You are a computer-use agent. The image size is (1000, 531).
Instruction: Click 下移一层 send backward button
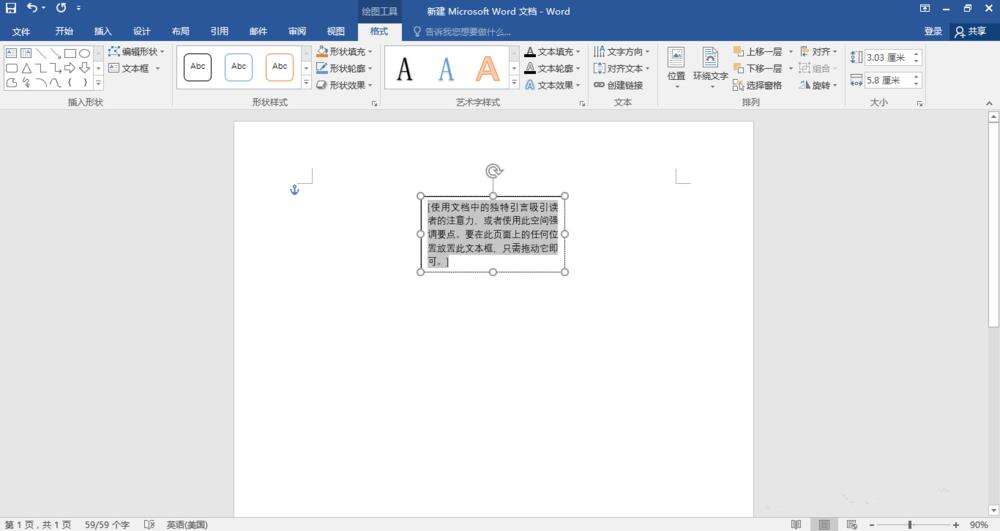(x=758, y=68)
